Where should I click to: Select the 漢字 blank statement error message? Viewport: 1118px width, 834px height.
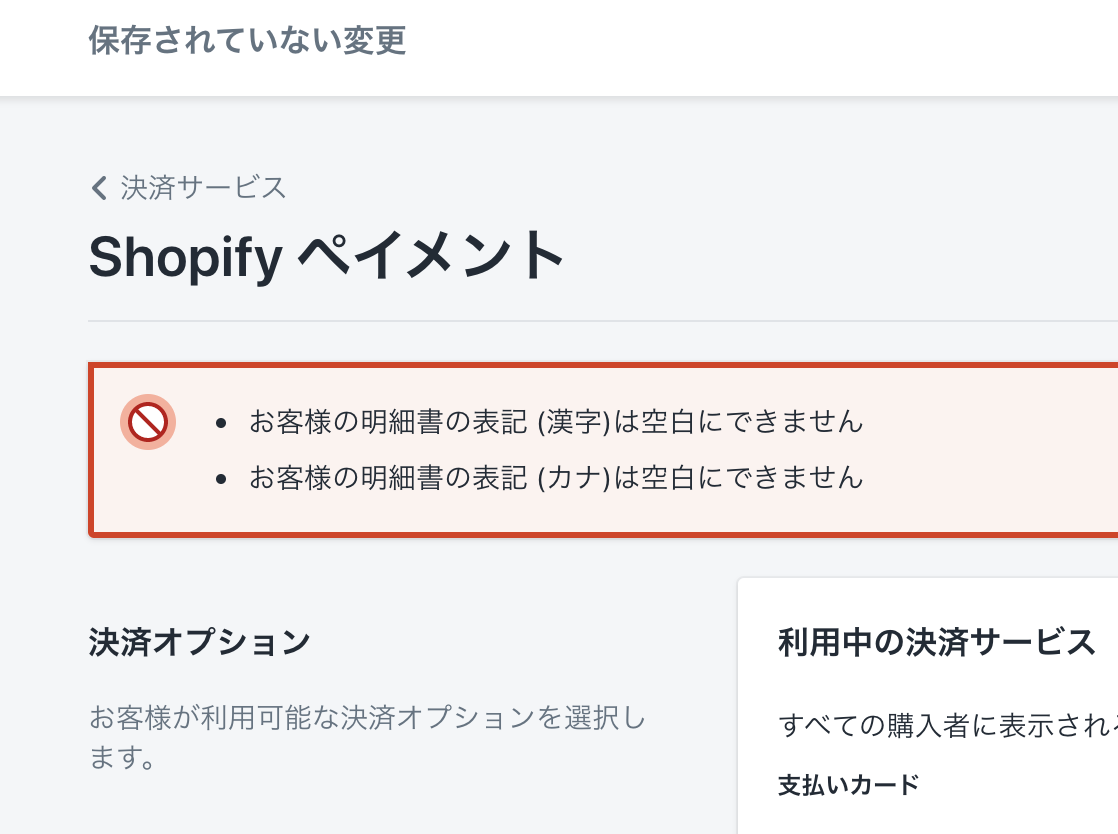555,422
